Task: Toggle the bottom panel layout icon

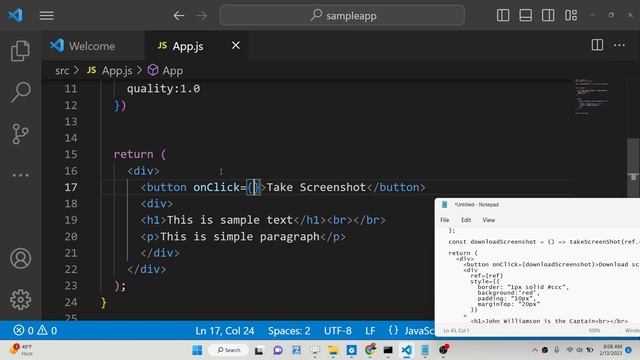Action: [x=525, y=16]
